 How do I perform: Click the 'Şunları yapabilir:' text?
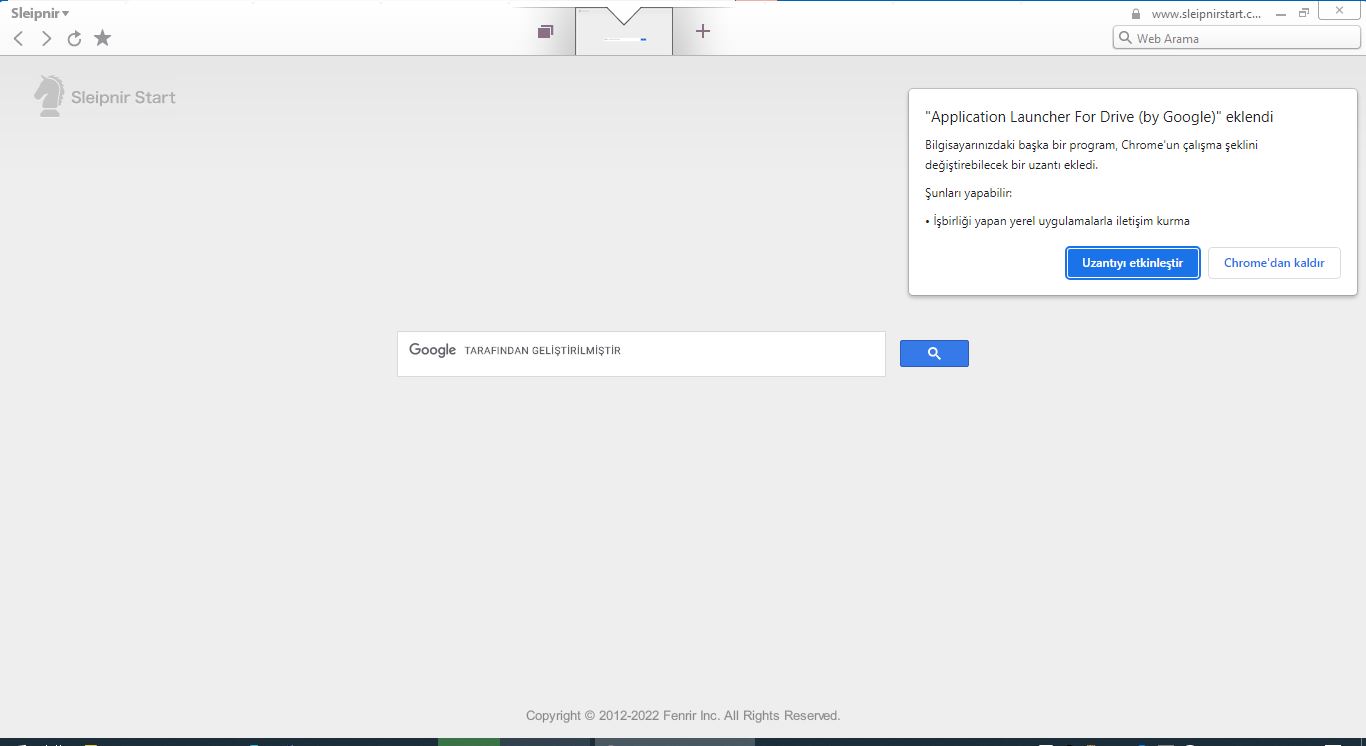tap(968, 193)
